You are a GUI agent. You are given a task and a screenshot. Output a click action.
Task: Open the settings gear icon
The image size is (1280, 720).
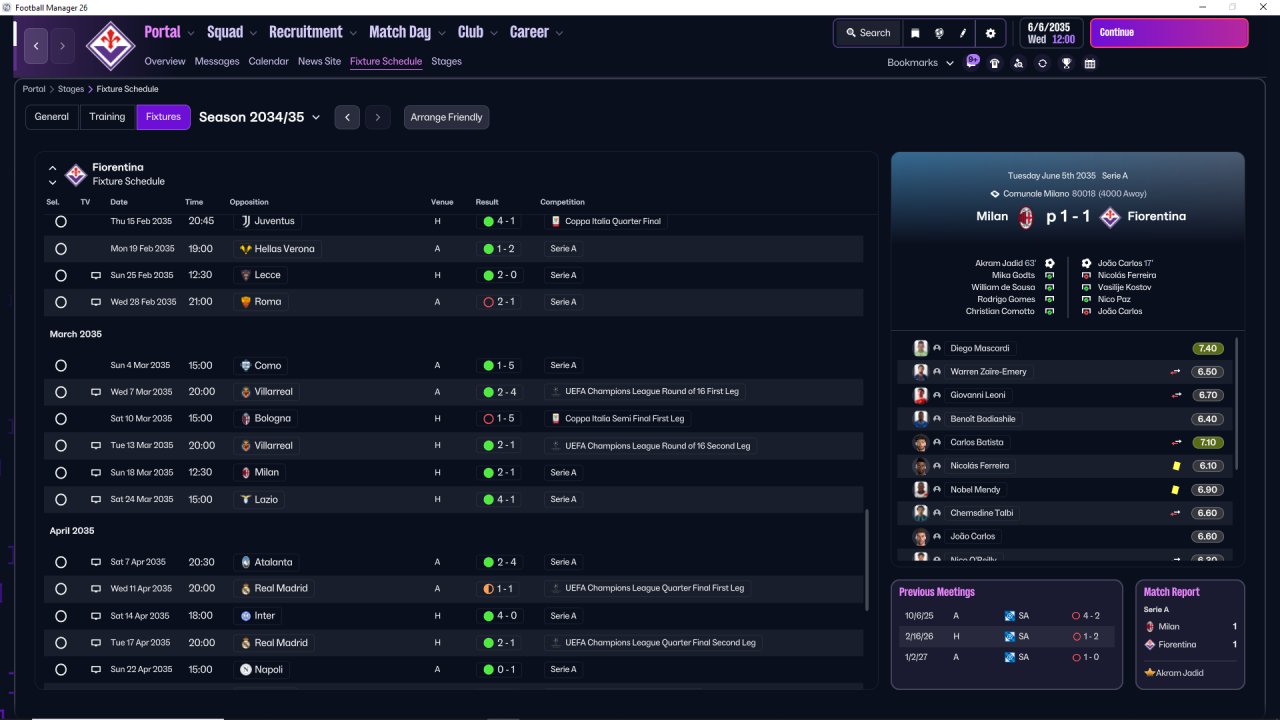[x=990, y=33]
